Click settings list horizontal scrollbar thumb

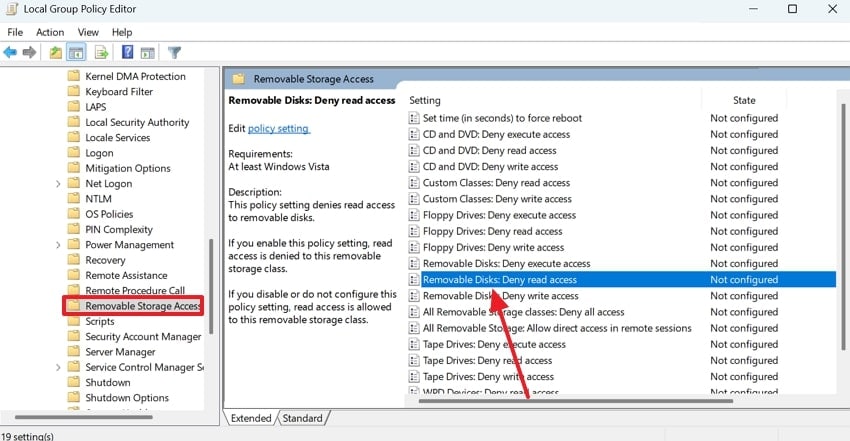576,401
